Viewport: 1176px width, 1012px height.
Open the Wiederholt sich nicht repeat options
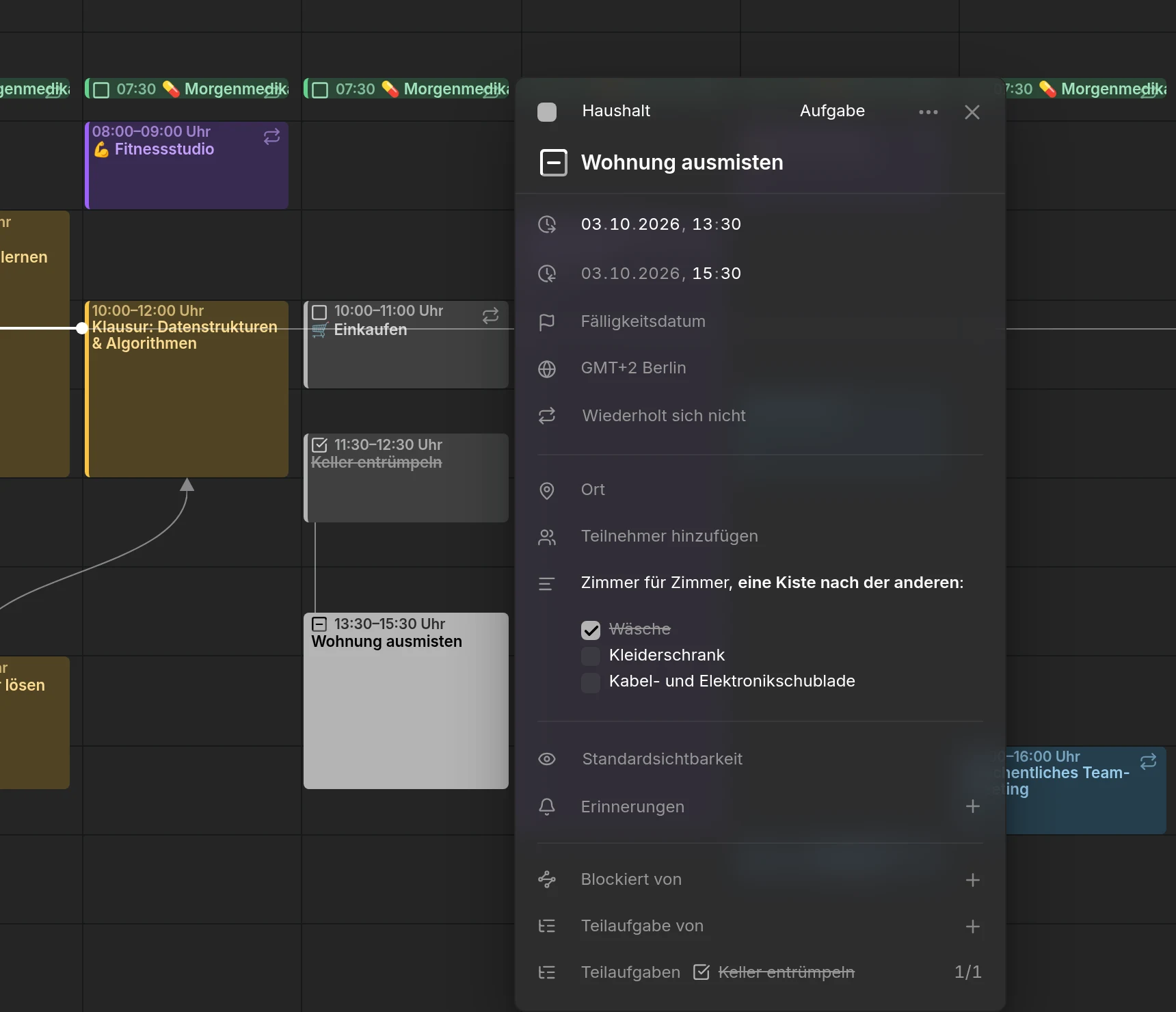(x=663, y=416)
